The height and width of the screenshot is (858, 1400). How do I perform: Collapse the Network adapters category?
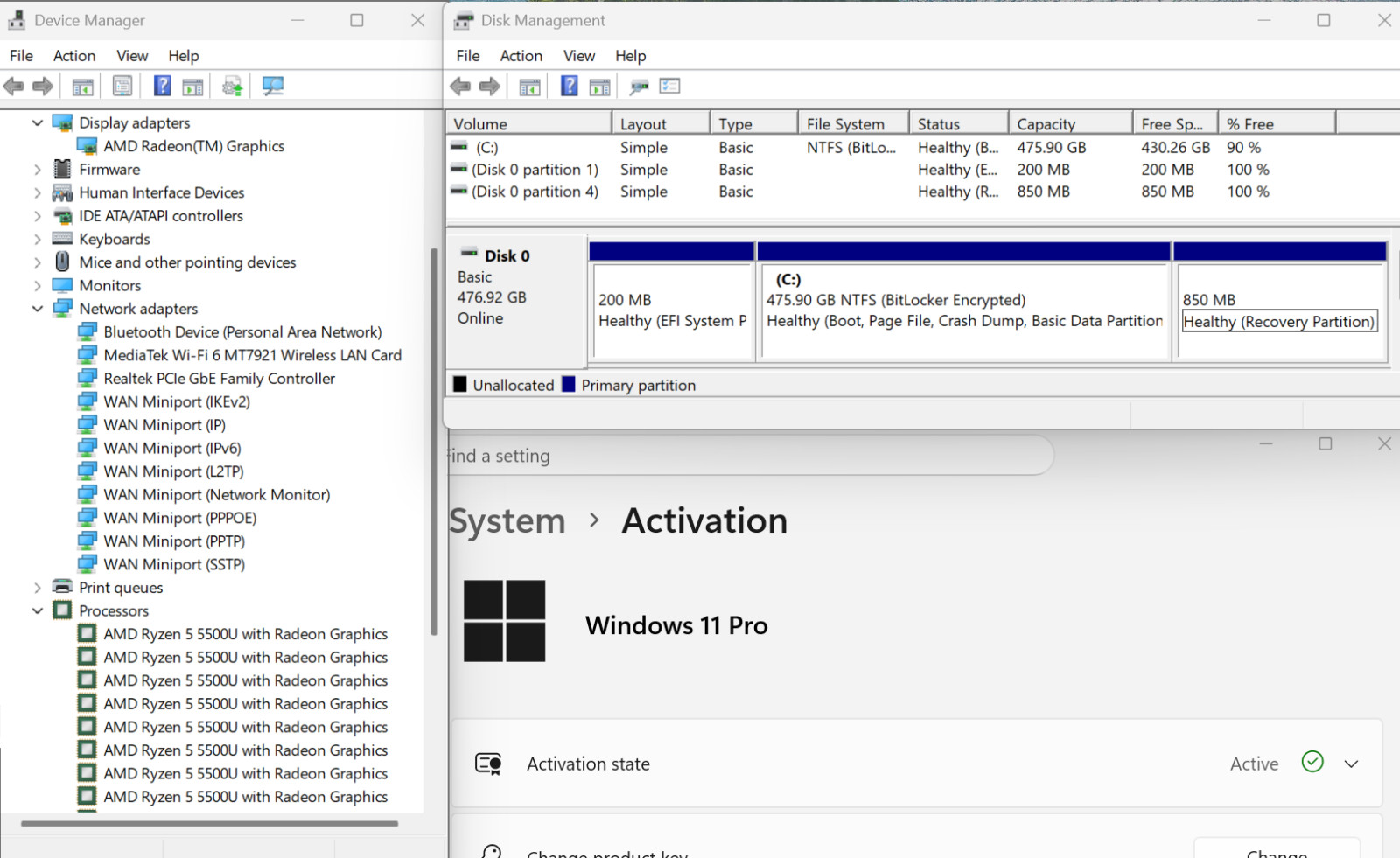point(38,309)
